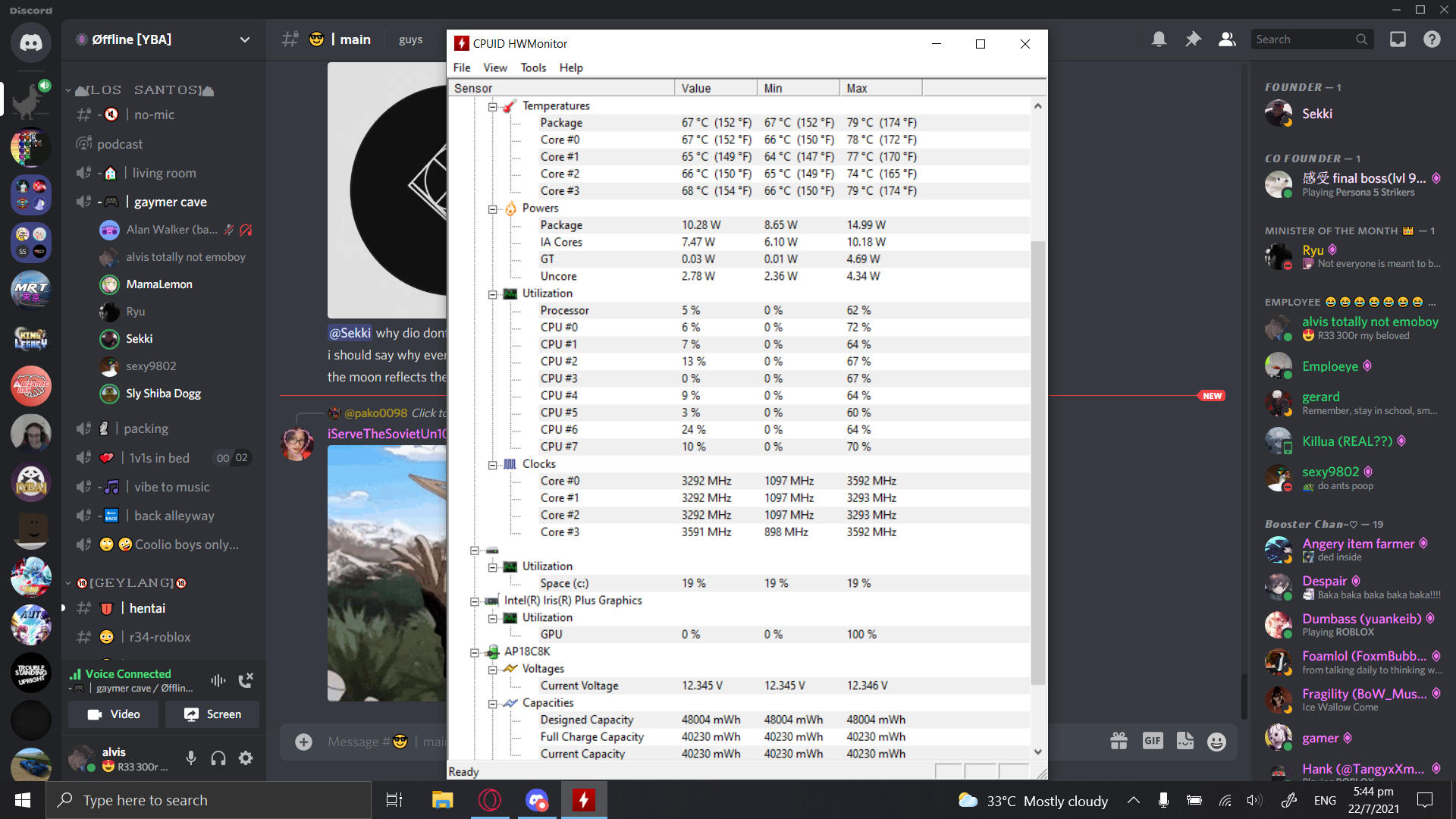Screen dimensions: 1456x819
Task: Collapse CPU Utilization node in HWMonitor
Action: point(492,294)
